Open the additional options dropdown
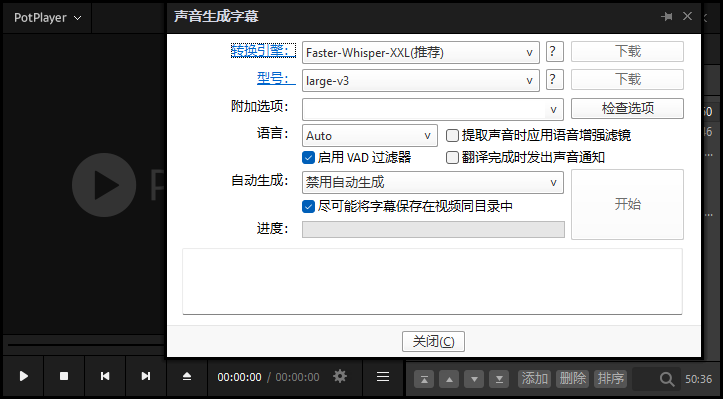 553,110
